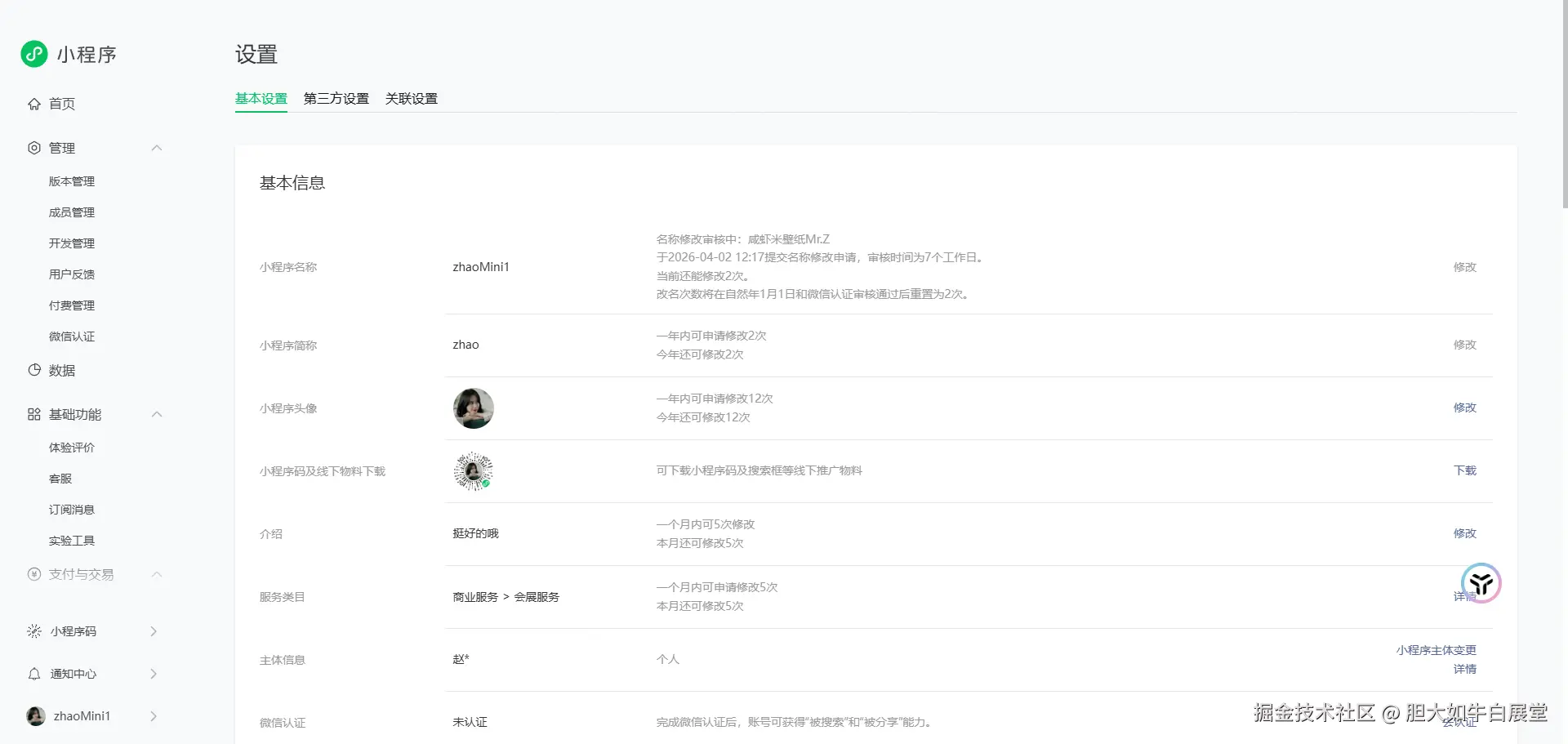Click the name value zhaoMini1 in the table

[x=481, y=267]
